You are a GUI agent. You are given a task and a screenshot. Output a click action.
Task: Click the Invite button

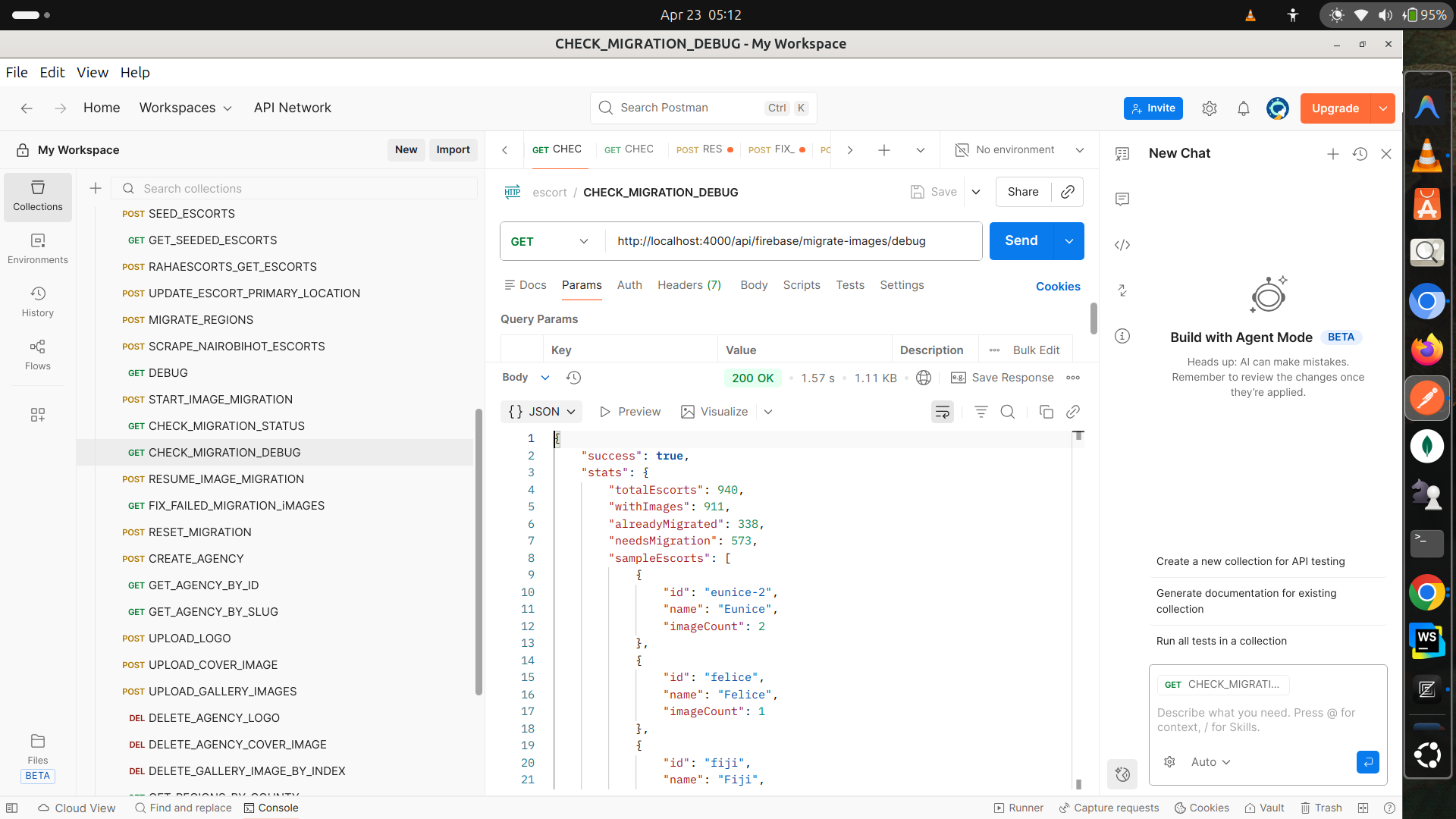[1153, 108]
